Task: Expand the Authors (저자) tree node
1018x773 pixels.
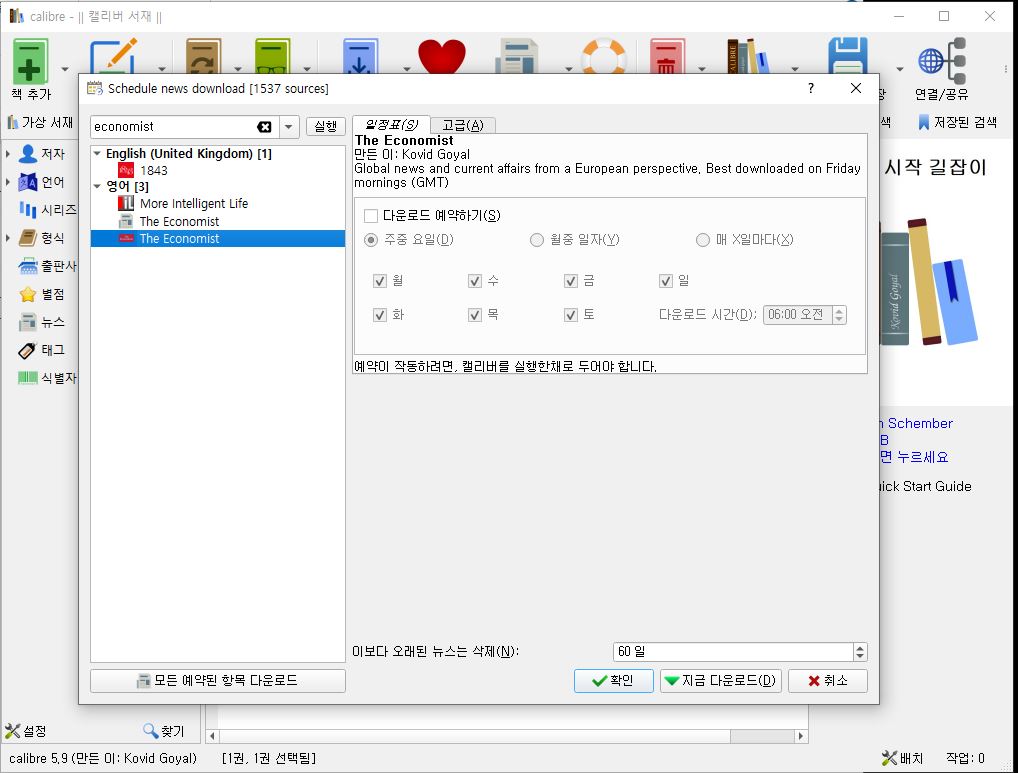Action: pos(8,154)
